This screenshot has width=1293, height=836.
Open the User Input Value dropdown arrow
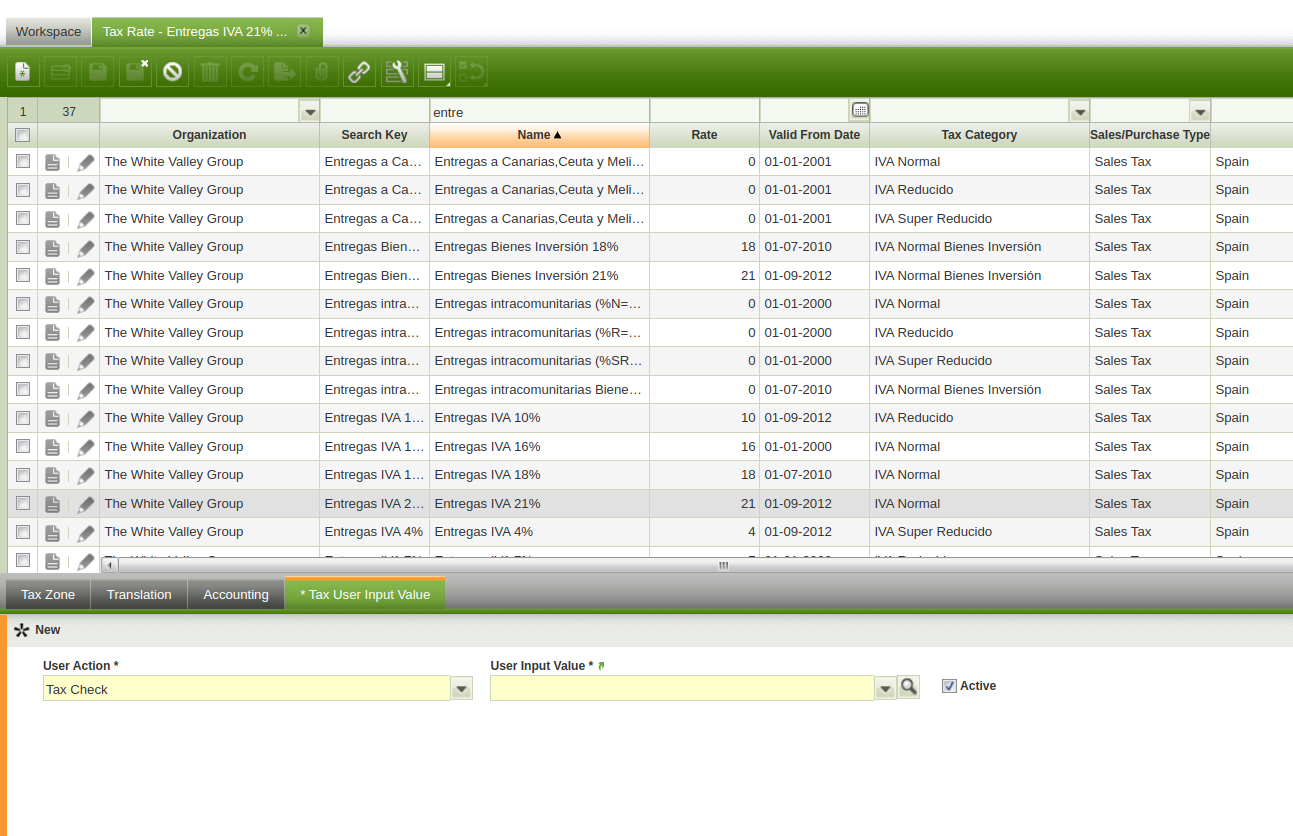click(x=885, y=688)
